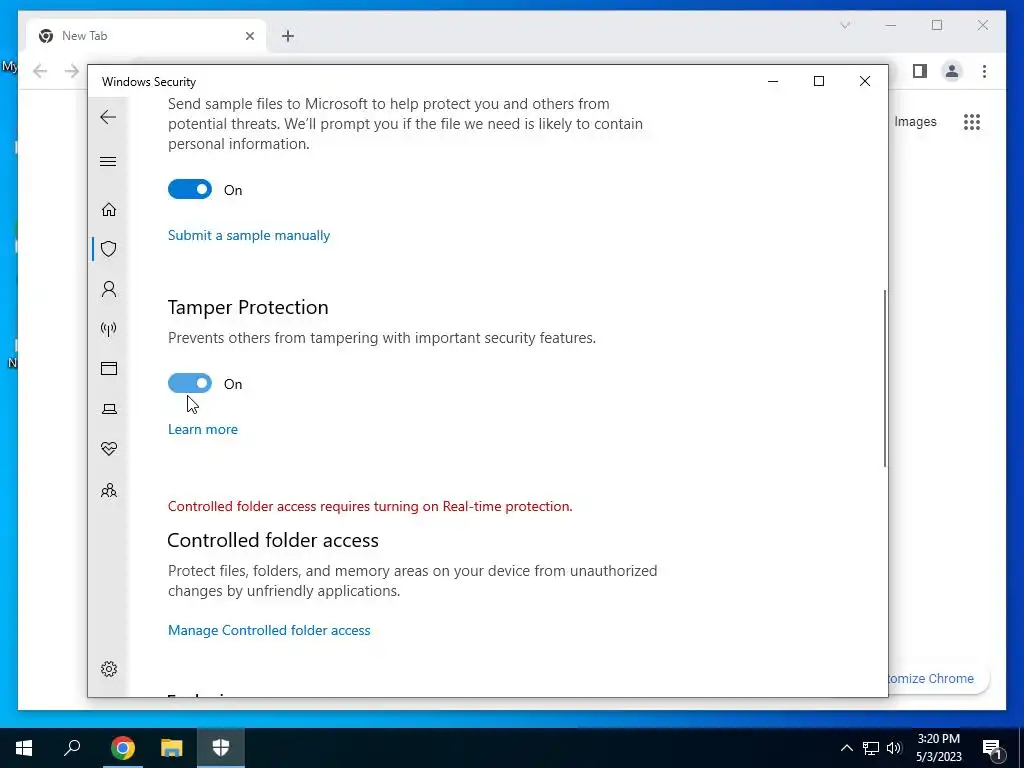
Task: Open Manage Controlled folder access link
Action: pos(269,630)
